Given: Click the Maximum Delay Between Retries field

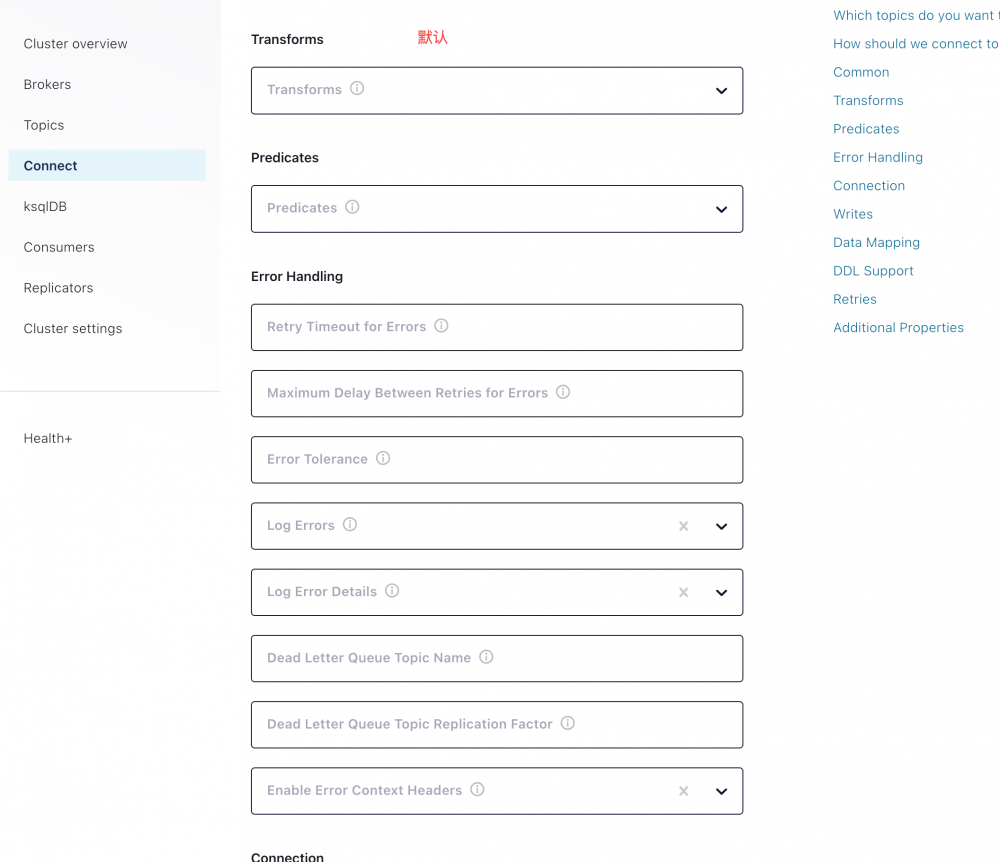Looking at the screenshot, I should coord(497,393).
